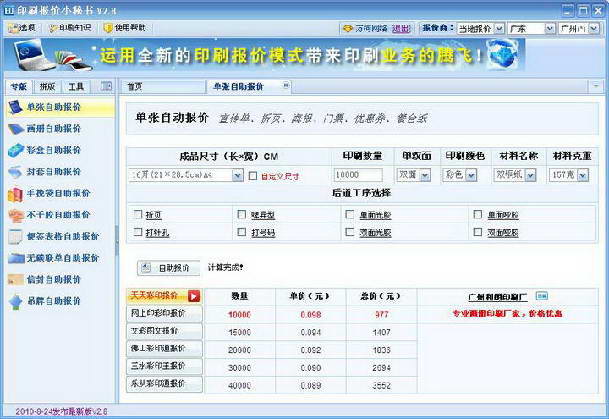
Task: Click the 印刷知识 toolbar icon
Action: [x=53, y=28]
